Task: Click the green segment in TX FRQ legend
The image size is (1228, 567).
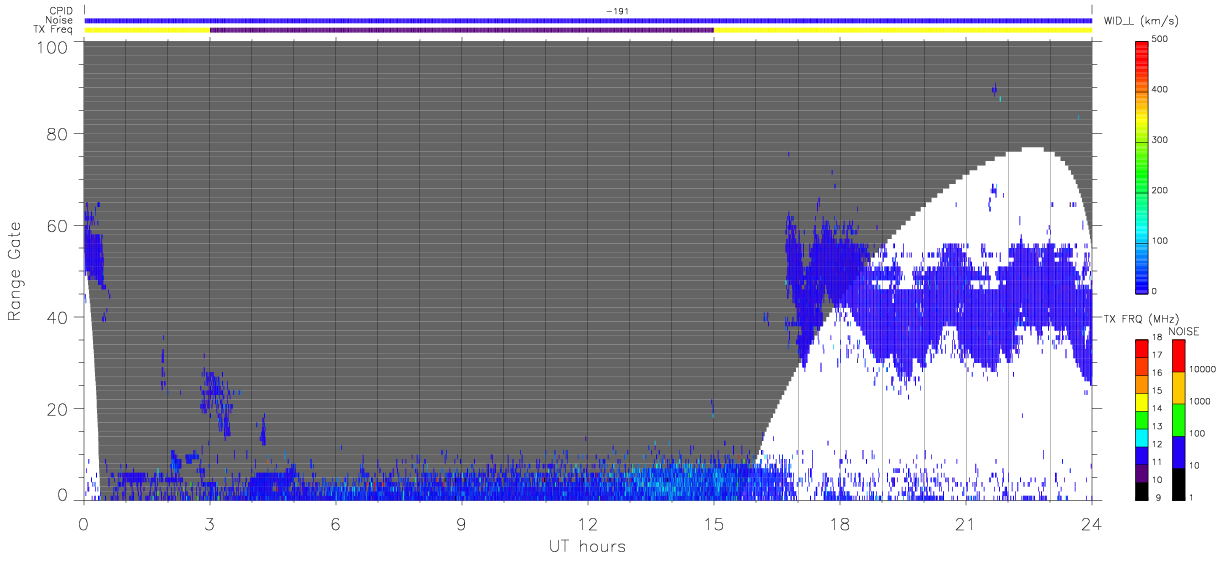Action: tap(1142, 421)
